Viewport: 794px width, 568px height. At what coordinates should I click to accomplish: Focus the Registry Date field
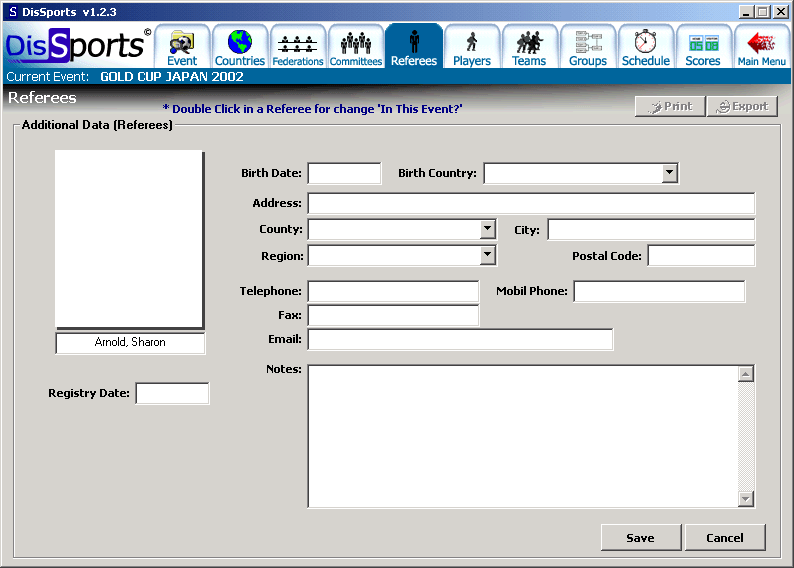point(172,393)
